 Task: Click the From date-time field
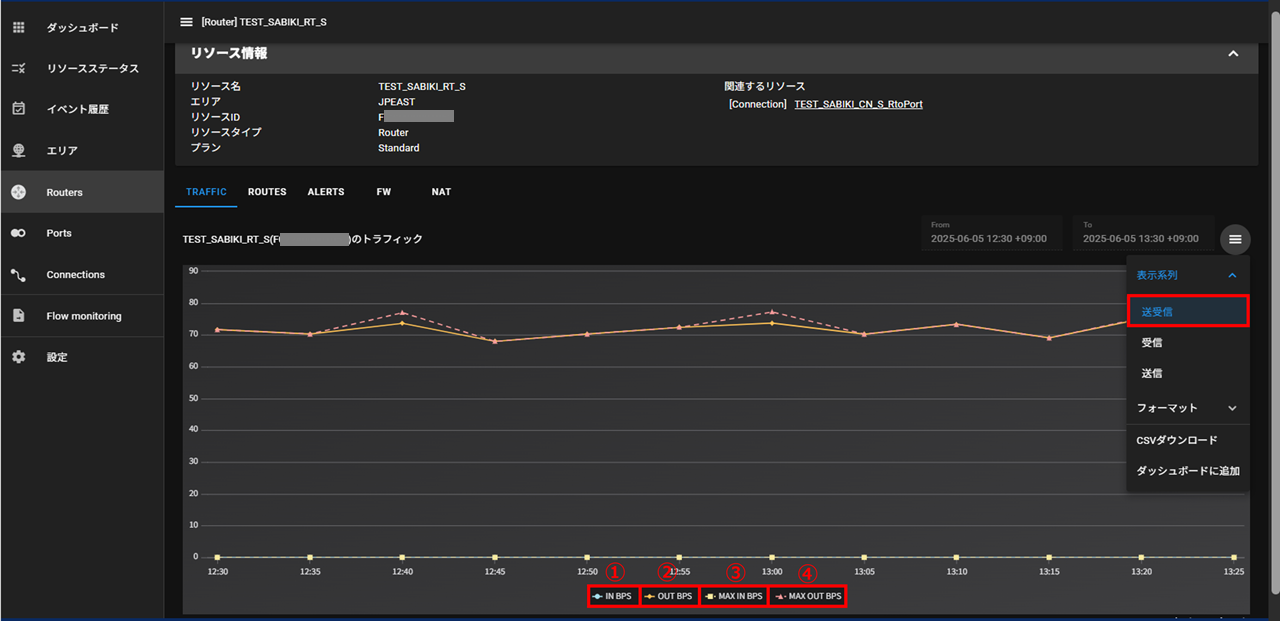coord(991,233)
